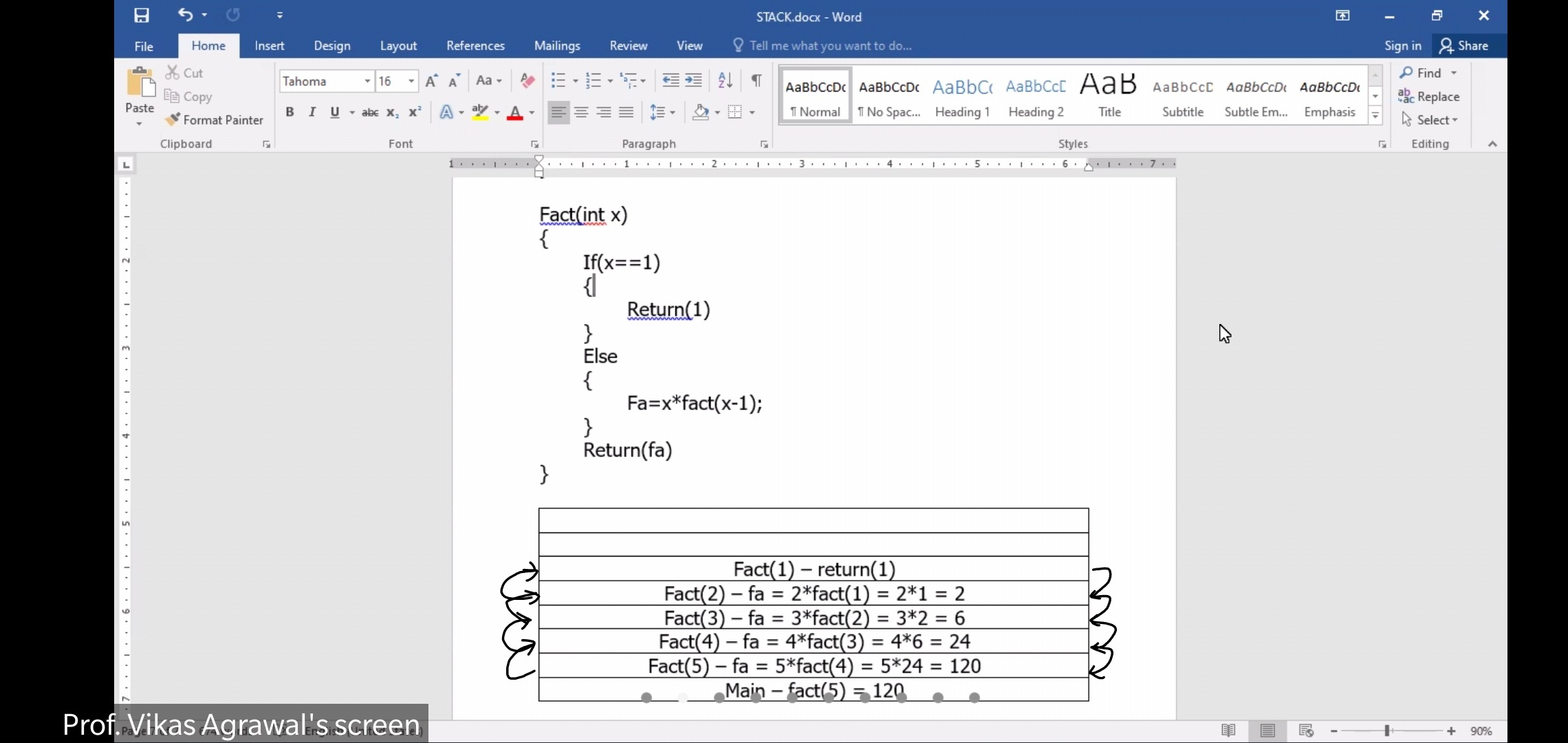Open the font size 16 dropdown
1568x743 pixels.
pyautogui.click(x=411, y=81)
